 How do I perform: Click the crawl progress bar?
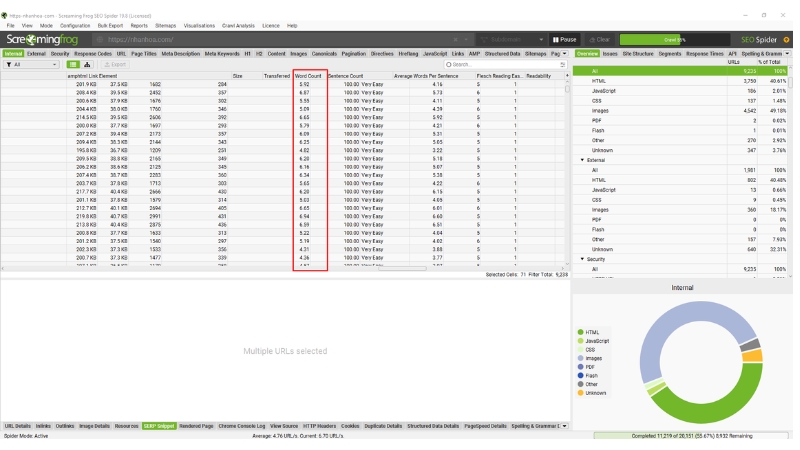(674, 40)
